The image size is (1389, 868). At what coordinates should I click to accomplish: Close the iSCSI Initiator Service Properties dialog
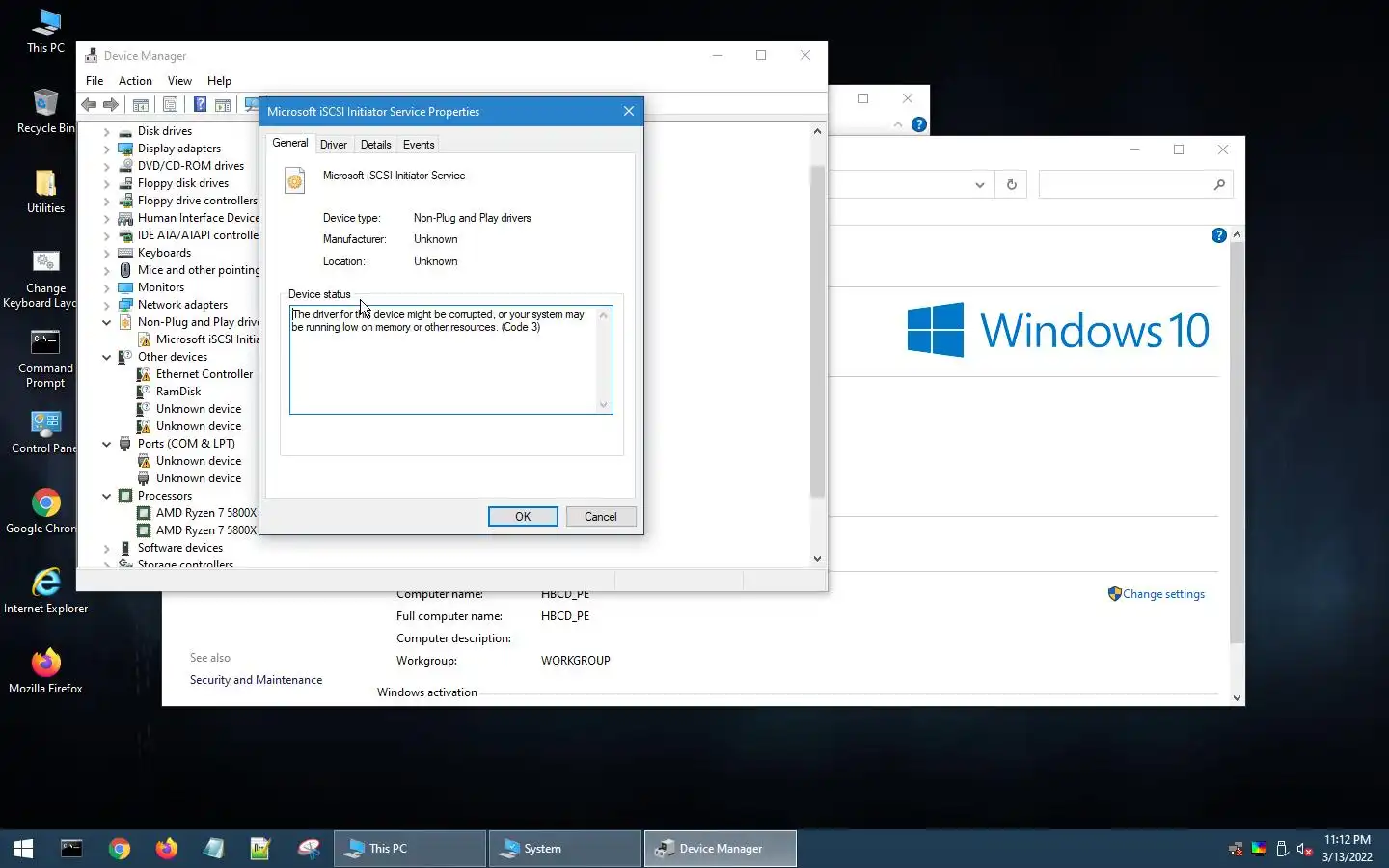629,112
